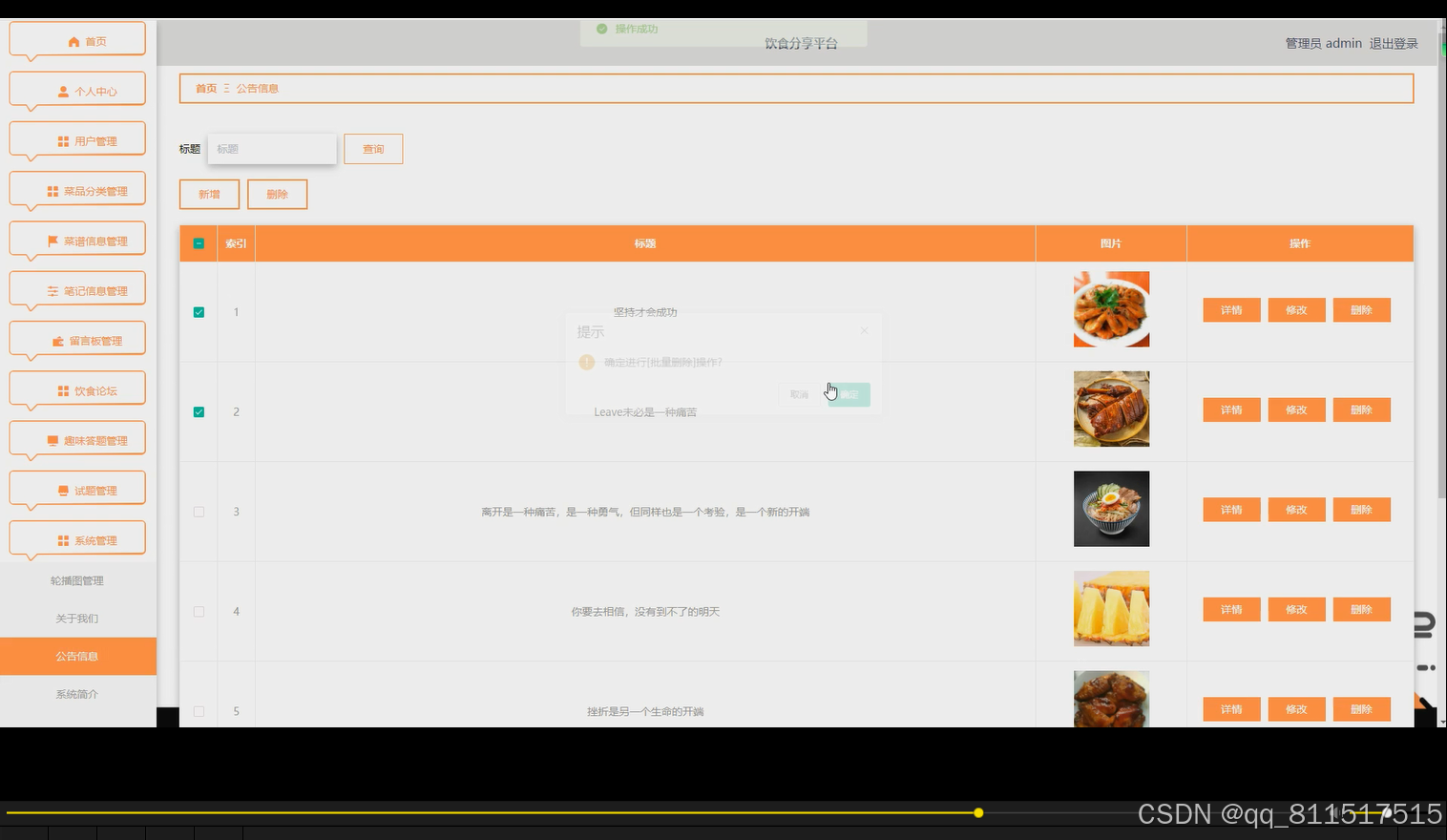Click 删除 for row 3

[1361, 510]
